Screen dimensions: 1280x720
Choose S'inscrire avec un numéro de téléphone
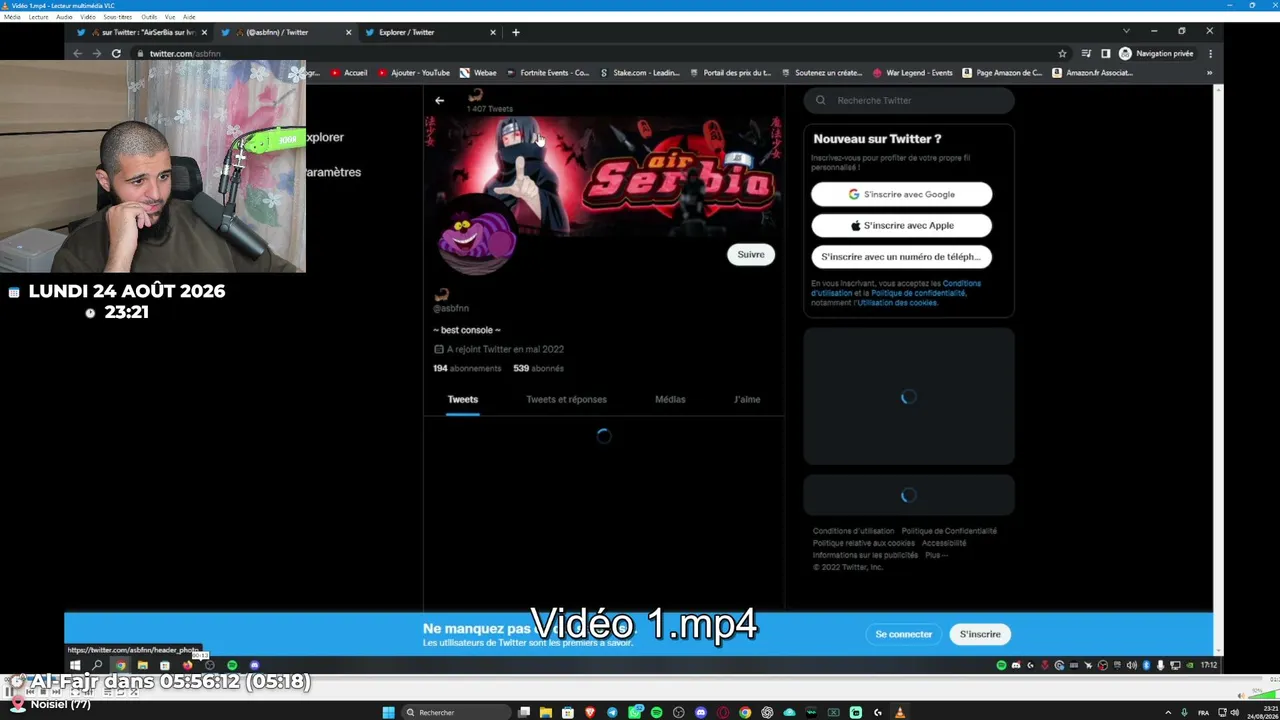point(901,256)
